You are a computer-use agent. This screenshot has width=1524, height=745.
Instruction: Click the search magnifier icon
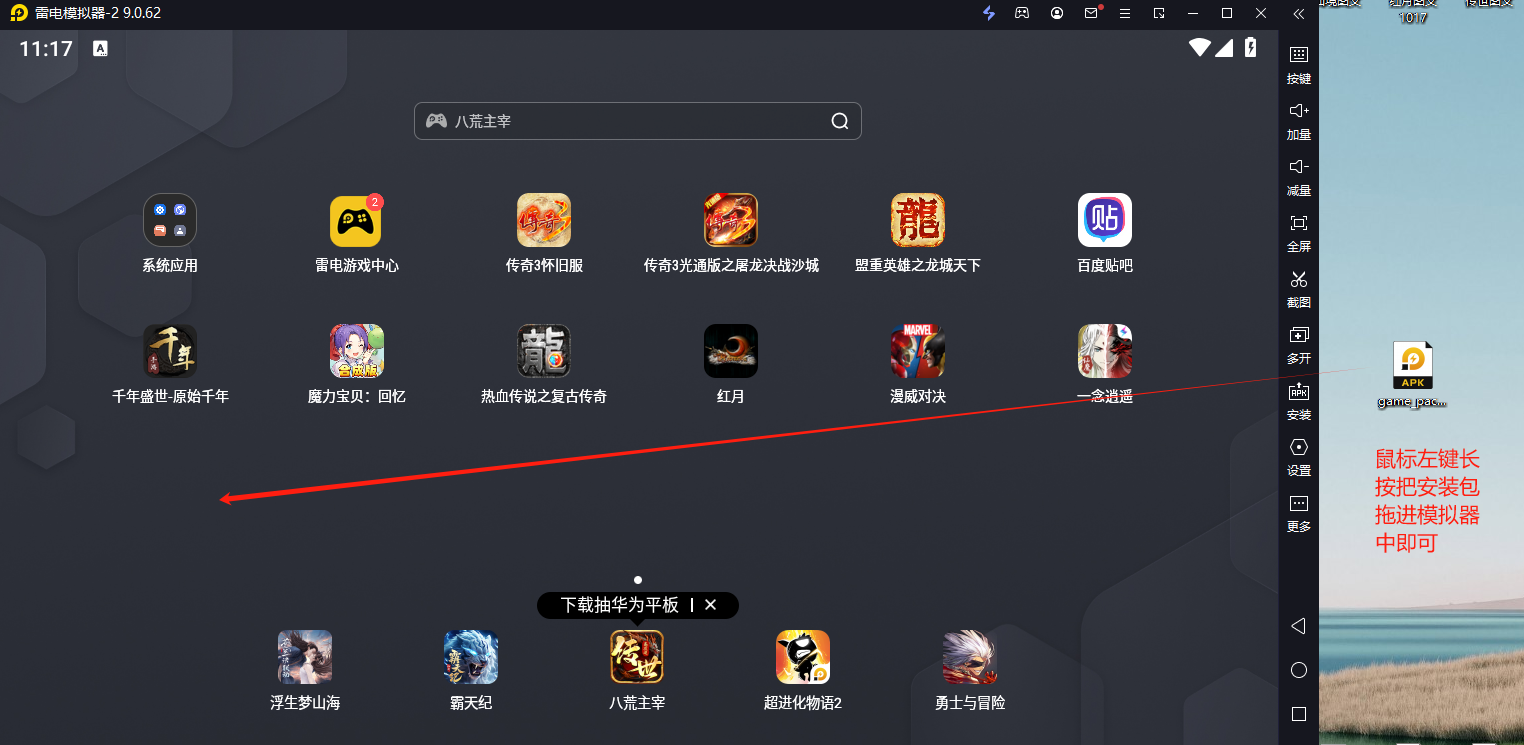(x=840, y=121)
